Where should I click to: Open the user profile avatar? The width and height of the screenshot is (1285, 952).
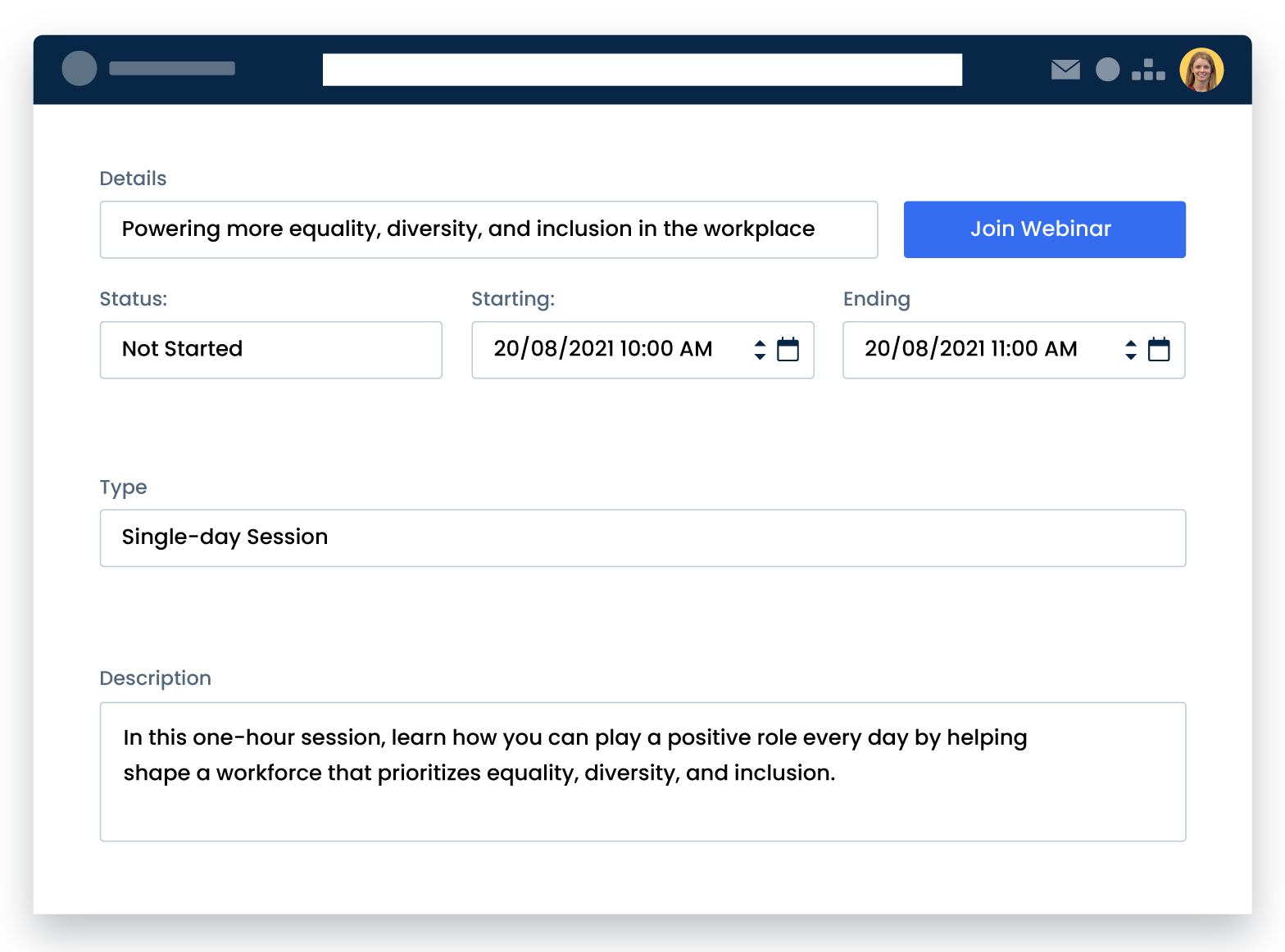click(x=1201, y=70)
